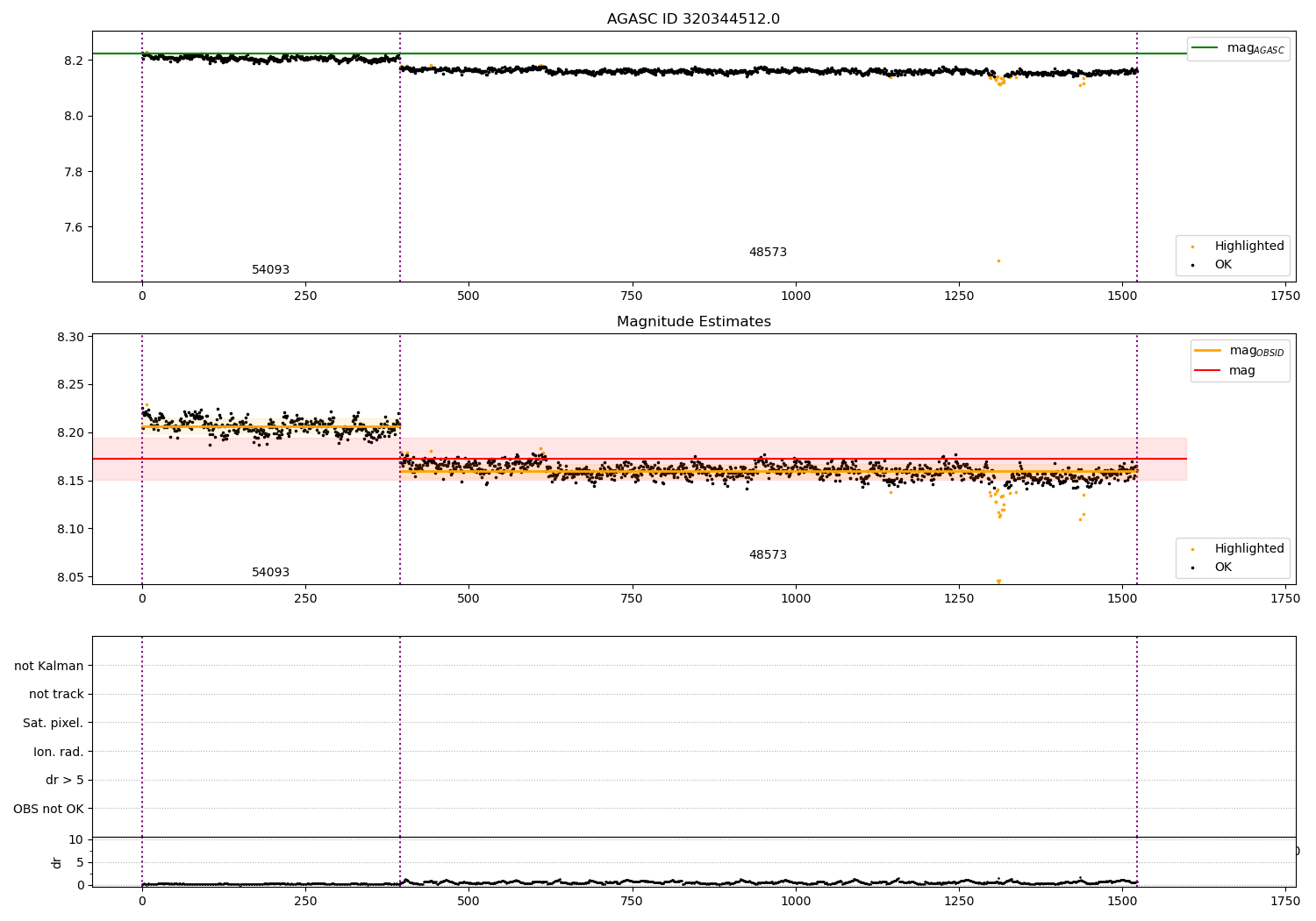The image size is (1316, 921).
Task: Click the 8.05 y-axis tick label
Action: pyautogui.click(x=68, y=577)
